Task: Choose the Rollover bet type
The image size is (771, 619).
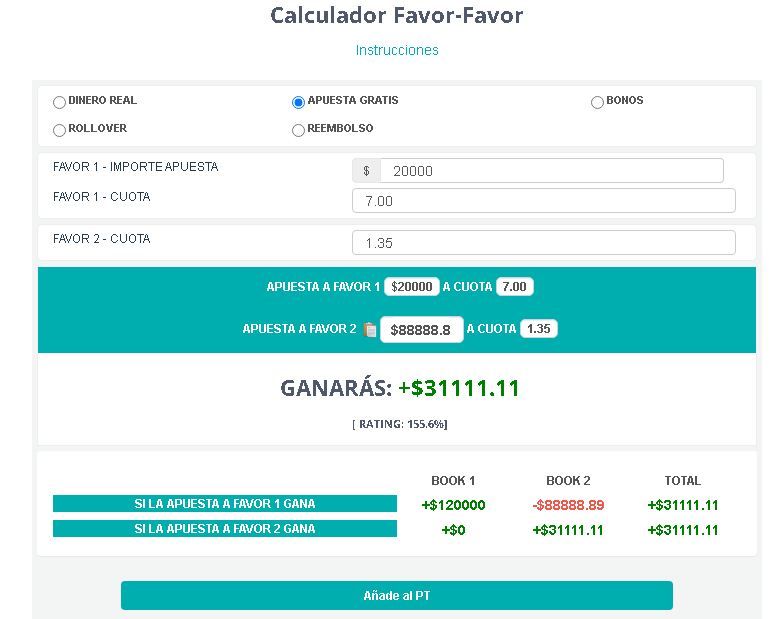Action: pyautogui.click(x=60, y=130)
